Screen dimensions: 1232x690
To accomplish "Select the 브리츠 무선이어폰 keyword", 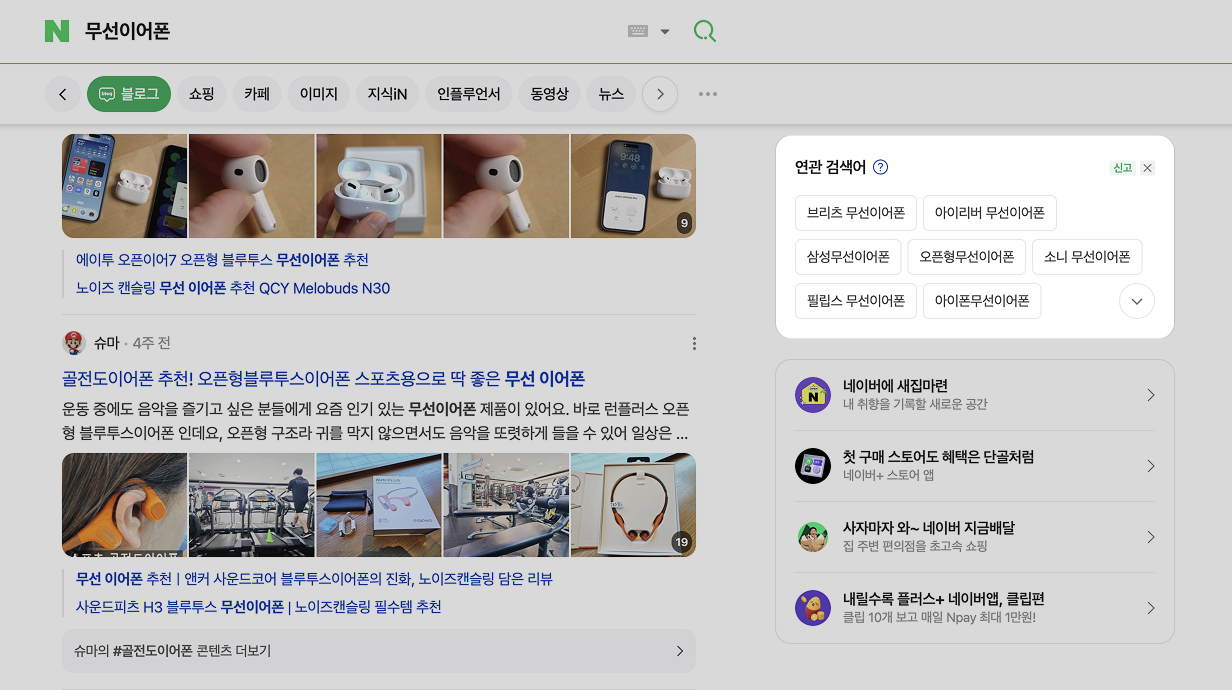I will point(856,213).
